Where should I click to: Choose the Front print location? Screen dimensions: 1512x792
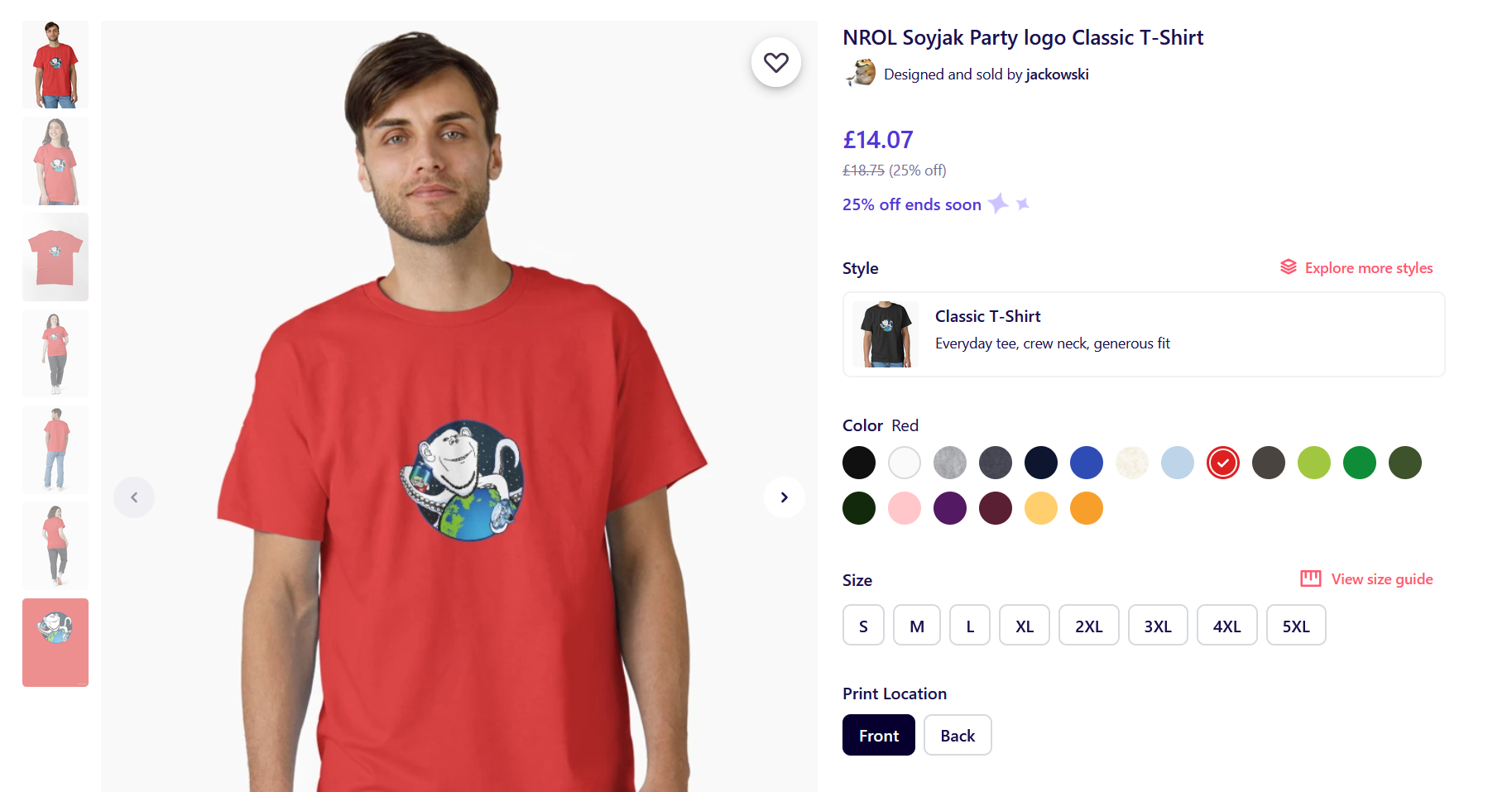click(x=878, y=735)
